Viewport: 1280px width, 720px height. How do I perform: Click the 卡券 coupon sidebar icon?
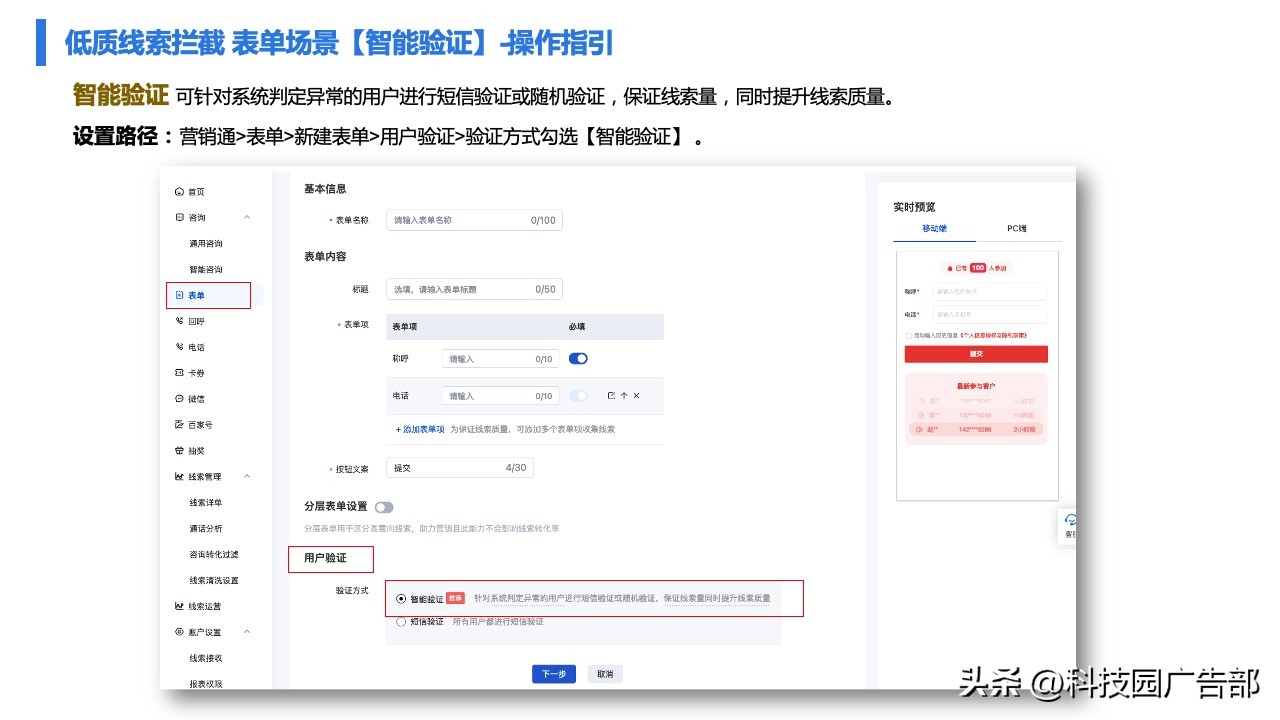click(189, 372)
